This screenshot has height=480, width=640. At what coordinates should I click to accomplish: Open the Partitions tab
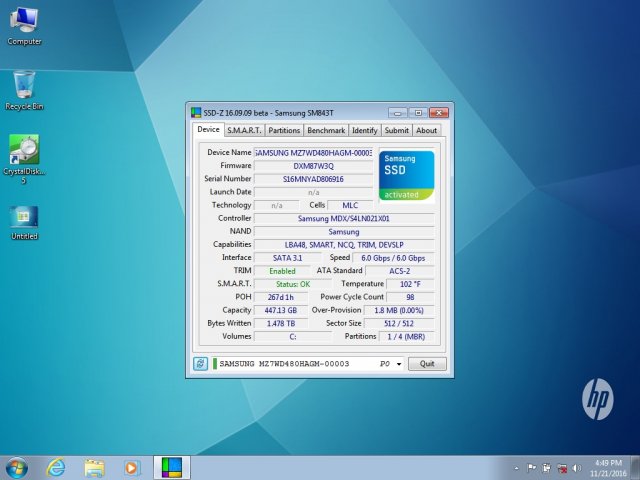pyautogui.click(x=285, y=130)
